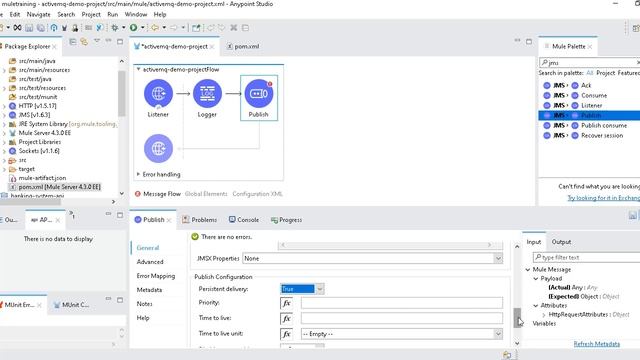Select the faded response Listener icon in flow
640x360 pixels.
(x=158, y=149)
